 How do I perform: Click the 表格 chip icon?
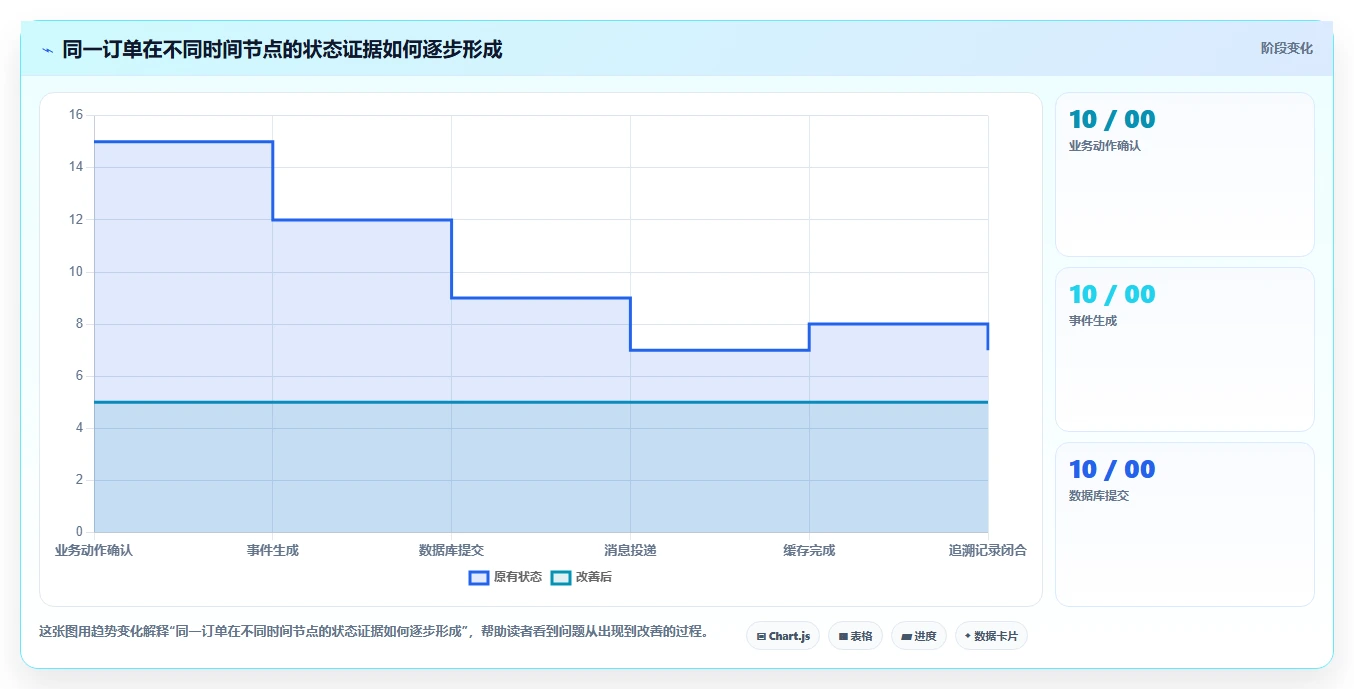pos(843,636)
